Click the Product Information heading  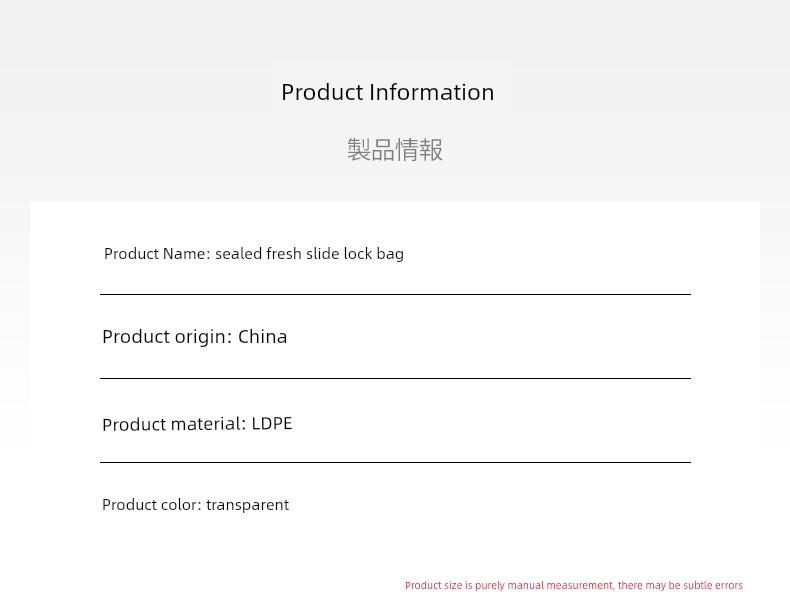(387, 93)
